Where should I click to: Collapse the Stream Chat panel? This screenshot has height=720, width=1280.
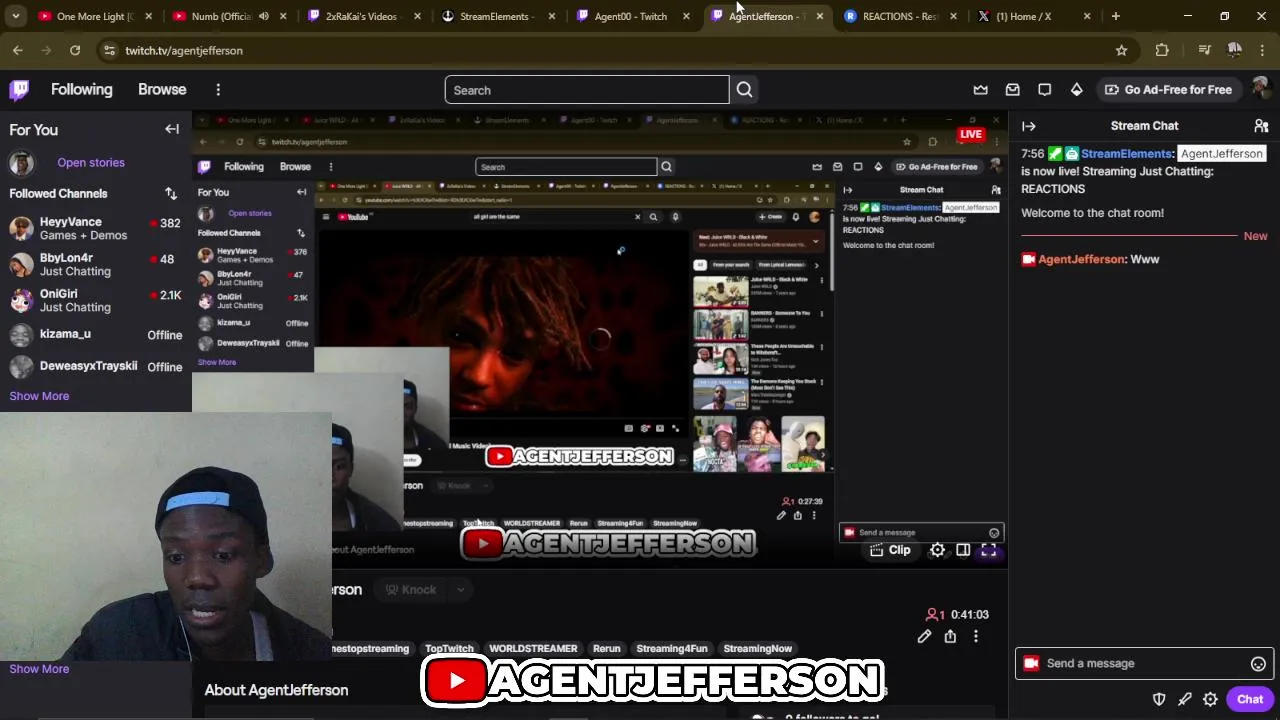[x=1029, y=126]
